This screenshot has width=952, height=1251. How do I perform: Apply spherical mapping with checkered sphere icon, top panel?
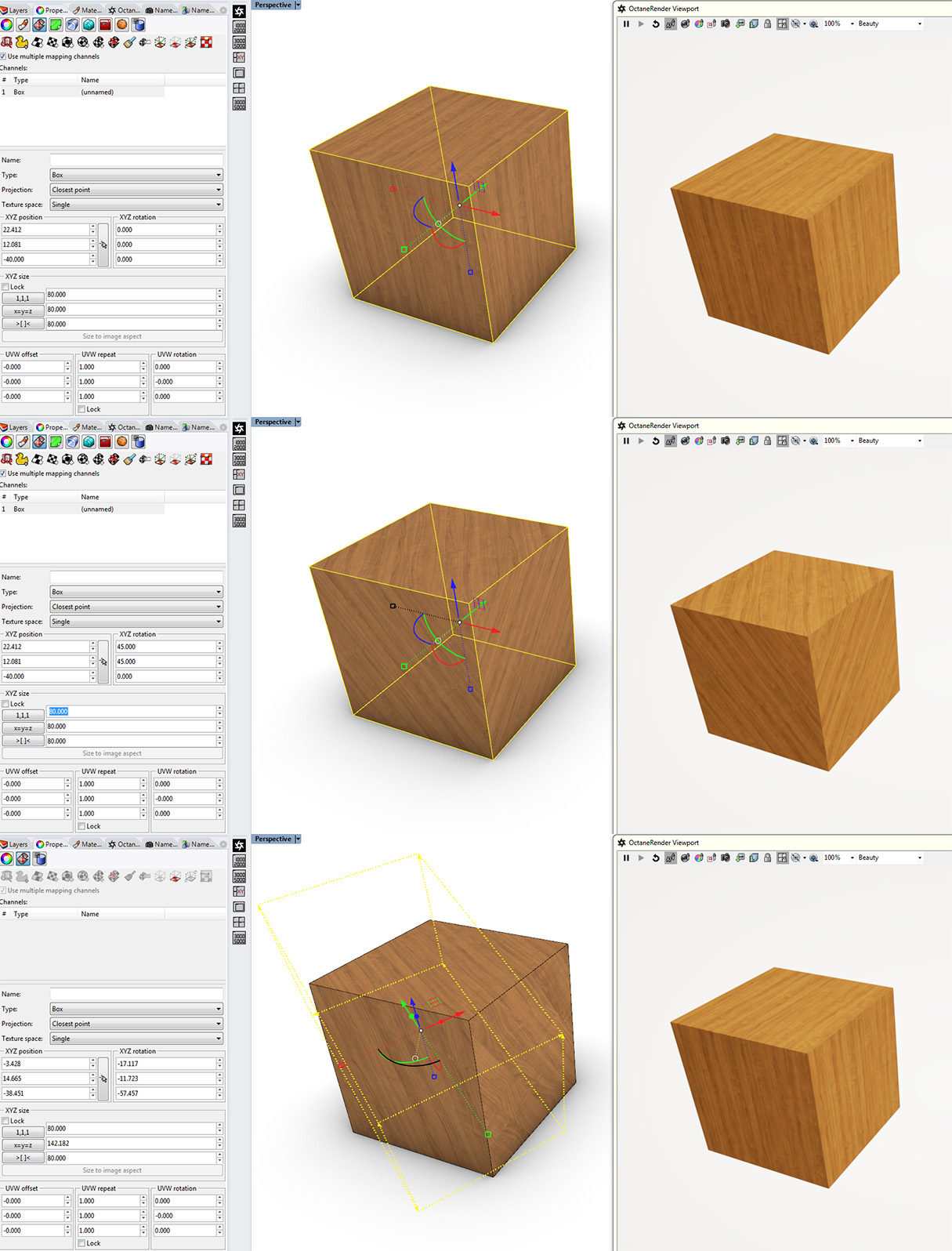[83, 42]
